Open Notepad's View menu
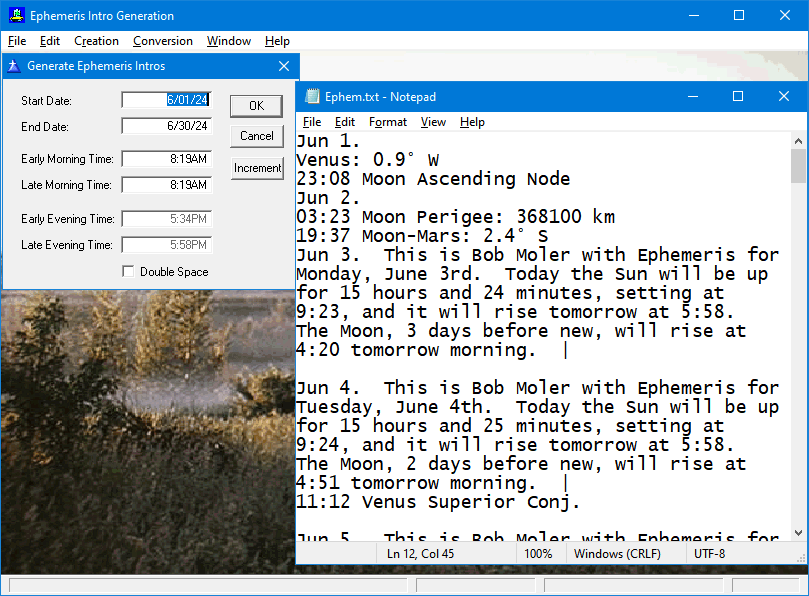The height and width of the screenshot is (596, 809). point(433,121)
